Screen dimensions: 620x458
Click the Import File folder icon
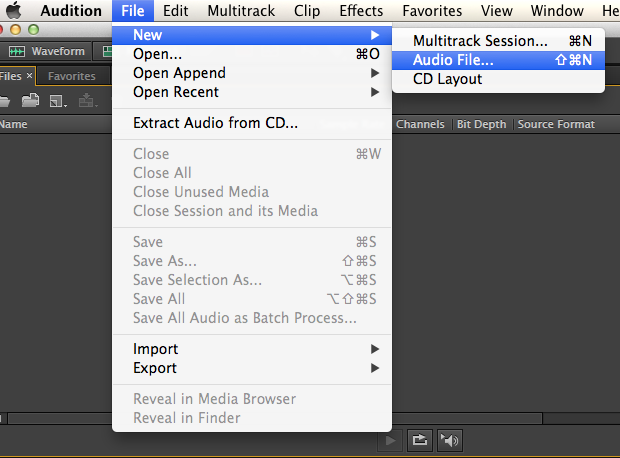[30, 100]
